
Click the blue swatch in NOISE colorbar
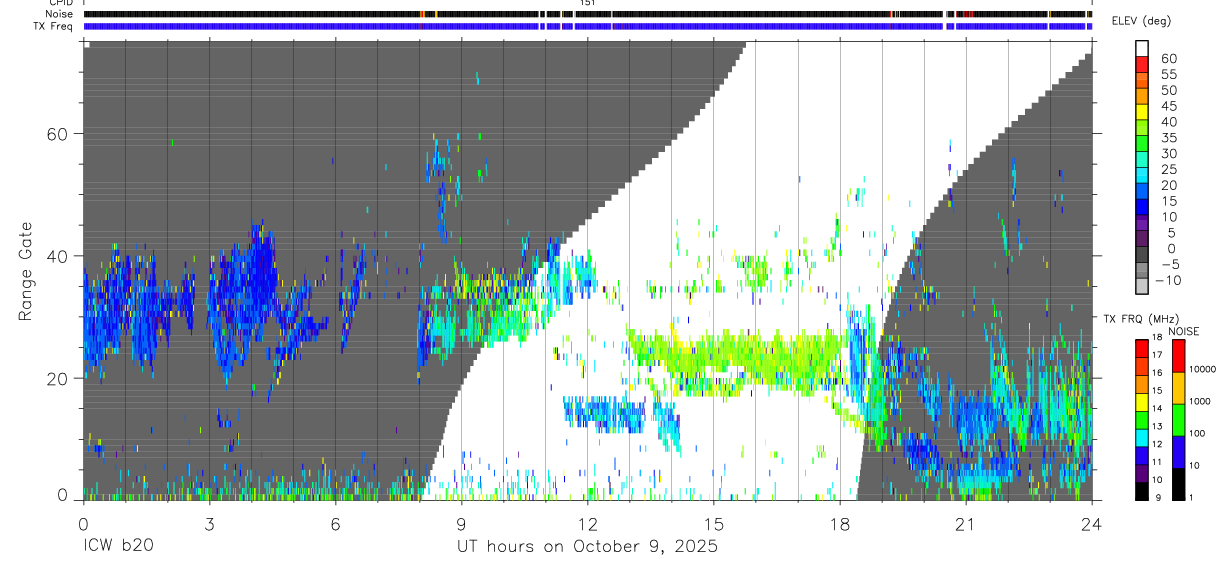pos(1177,451)
